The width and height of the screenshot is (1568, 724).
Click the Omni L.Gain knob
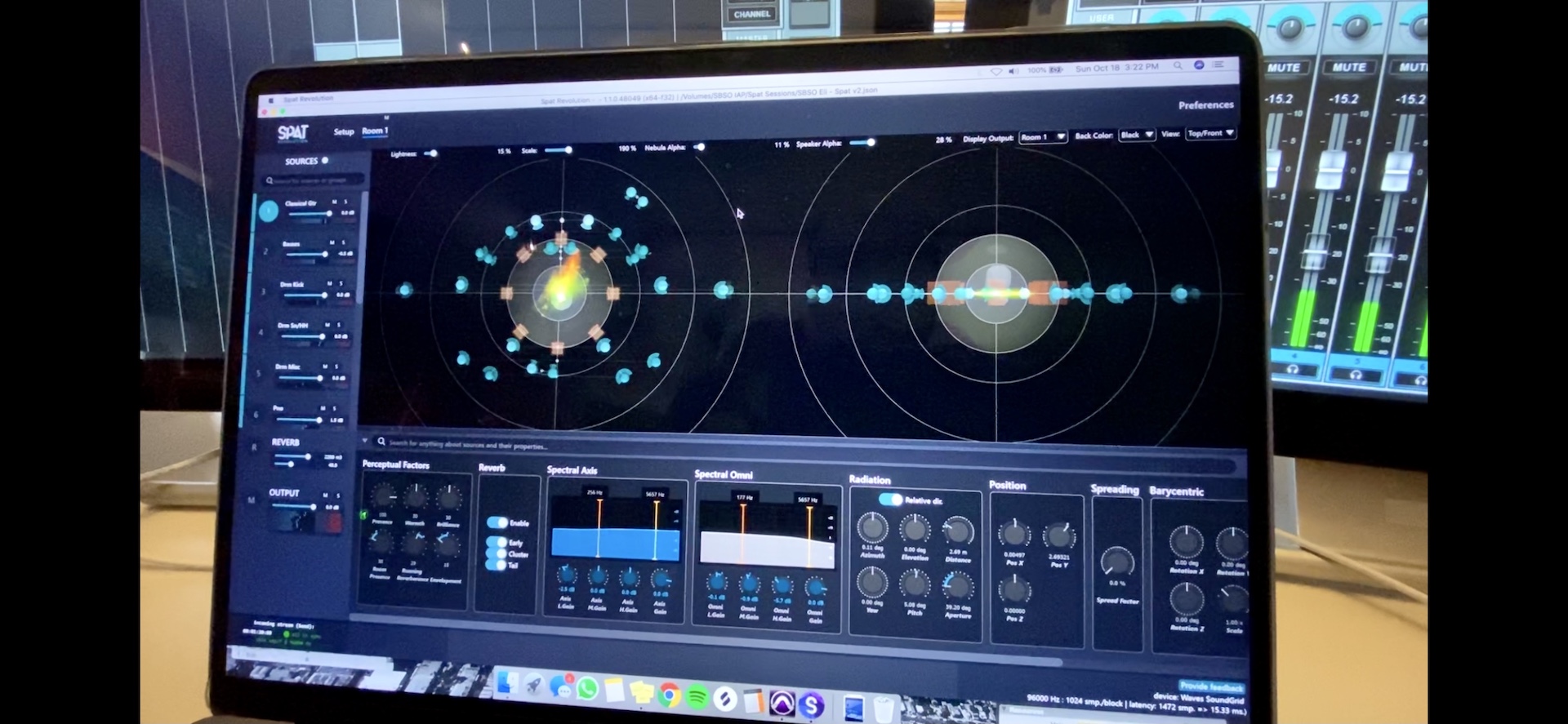[x=716, y=583]
